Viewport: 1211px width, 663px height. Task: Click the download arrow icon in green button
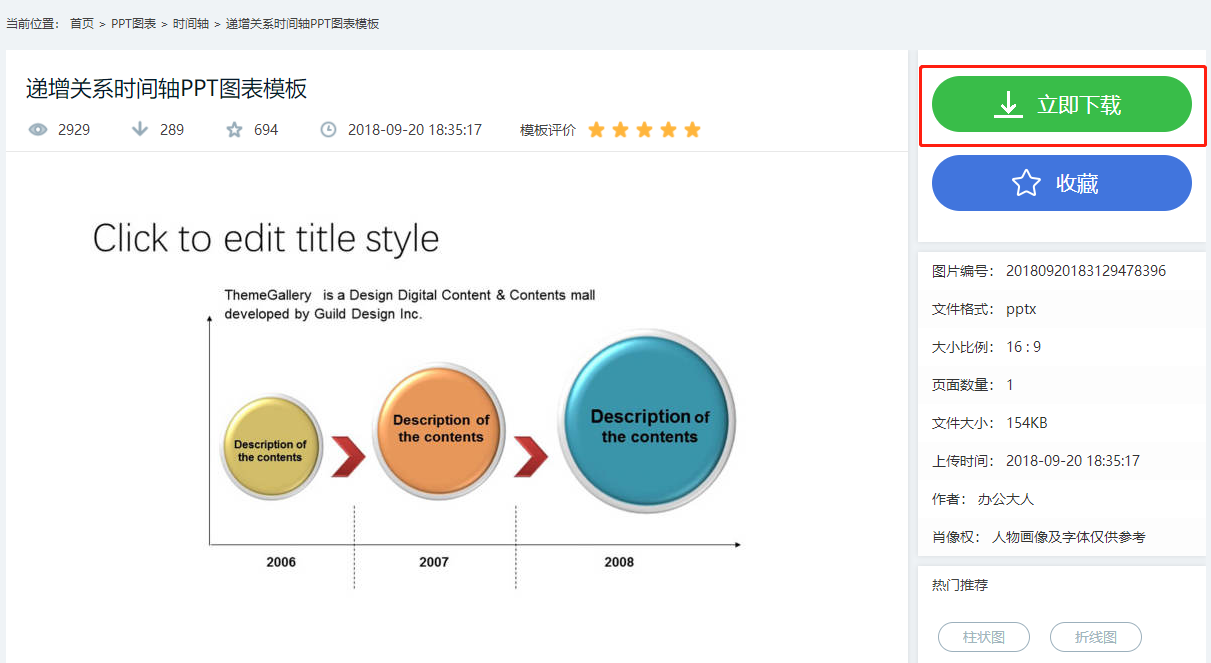pyautogui.click(x=1008, y=104)
